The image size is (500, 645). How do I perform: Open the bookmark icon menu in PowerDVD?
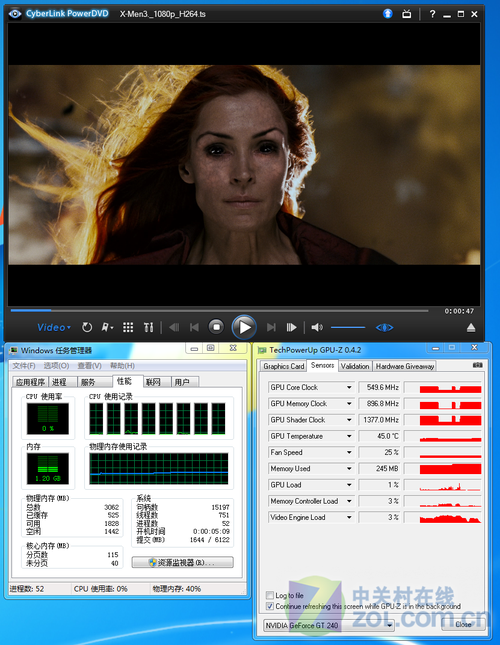tap(107, 327)
